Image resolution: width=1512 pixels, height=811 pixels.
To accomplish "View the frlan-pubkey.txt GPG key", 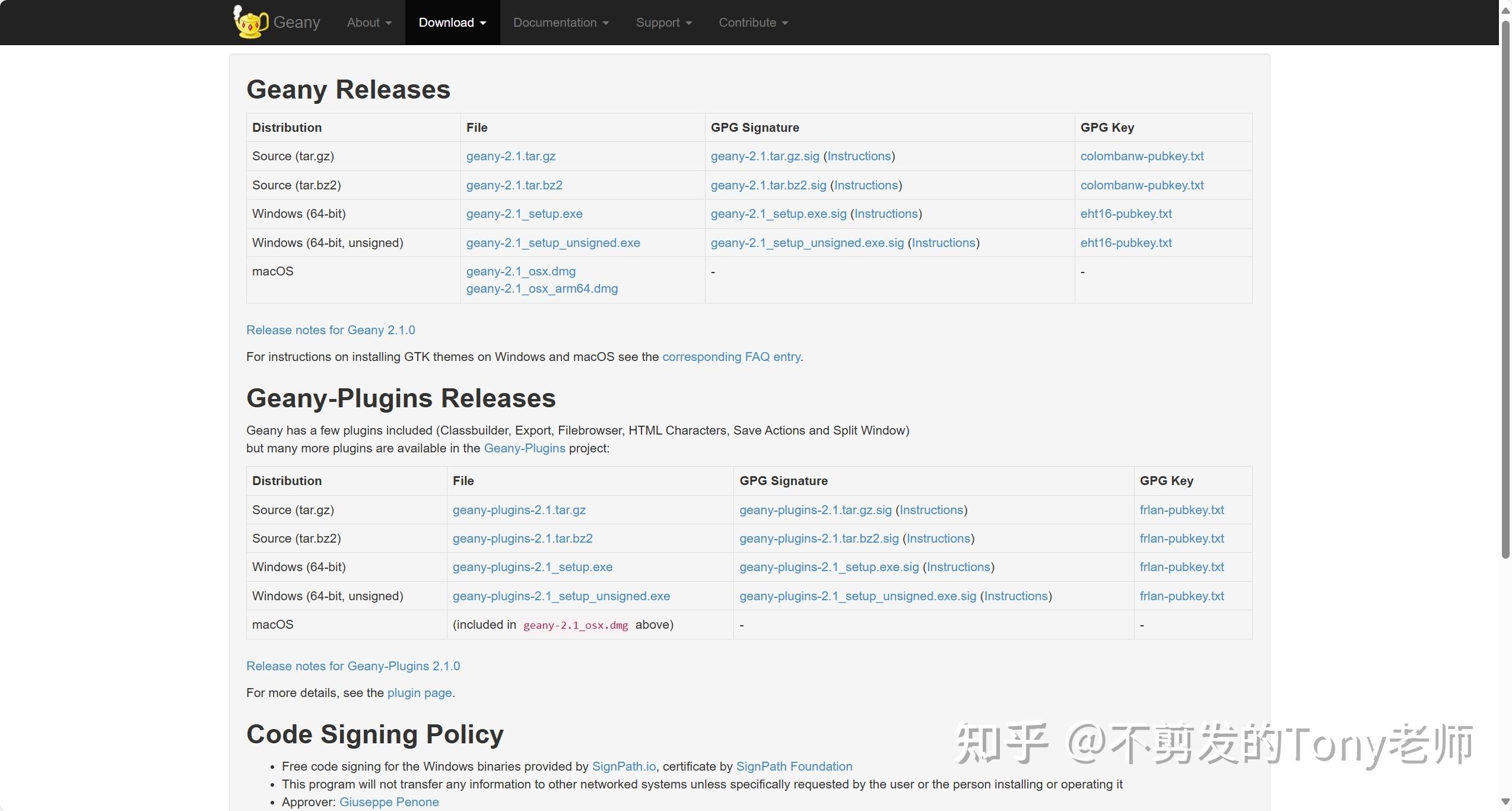I will pyautogui.click(x=1181, y=509).
